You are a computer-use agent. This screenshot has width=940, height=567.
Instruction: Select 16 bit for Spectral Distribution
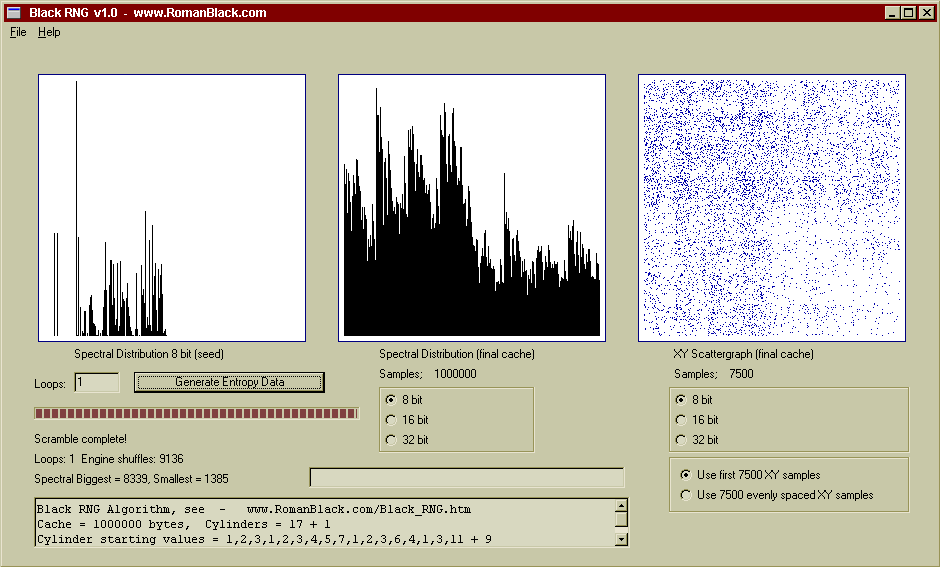coord(390,420)
